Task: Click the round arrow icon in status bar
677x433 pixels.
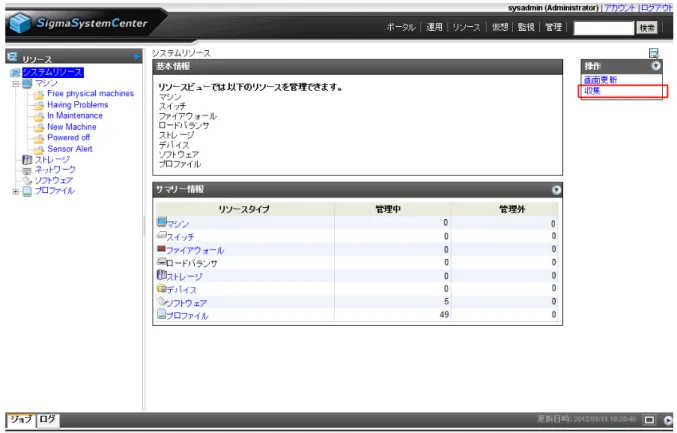Action: pyautogui.click(x=668, y=420)
